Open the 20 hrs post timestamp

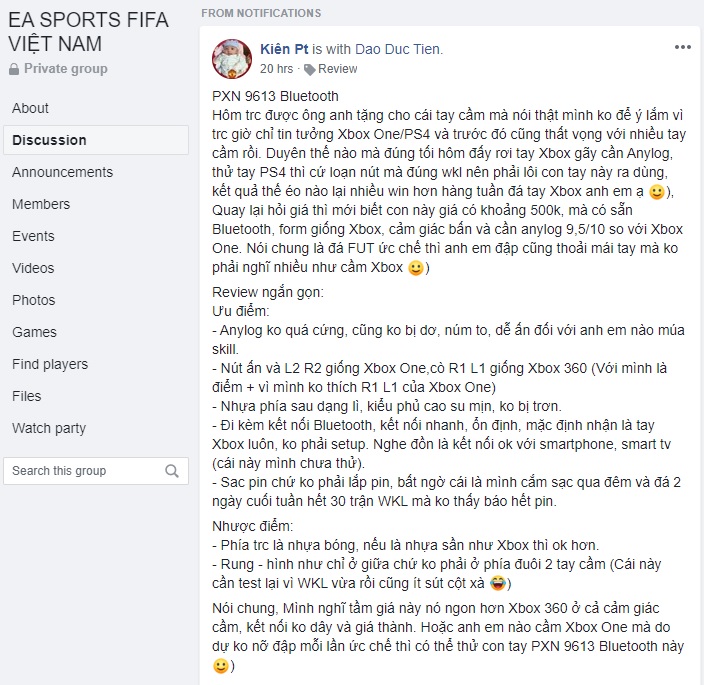[x=276, y=69]
